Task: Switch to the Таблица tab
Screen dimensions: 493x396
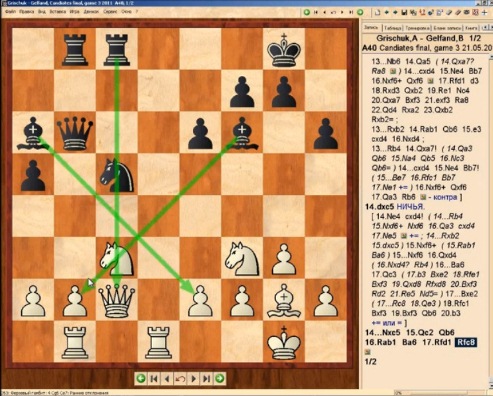Action: click(x=393, y=28)
